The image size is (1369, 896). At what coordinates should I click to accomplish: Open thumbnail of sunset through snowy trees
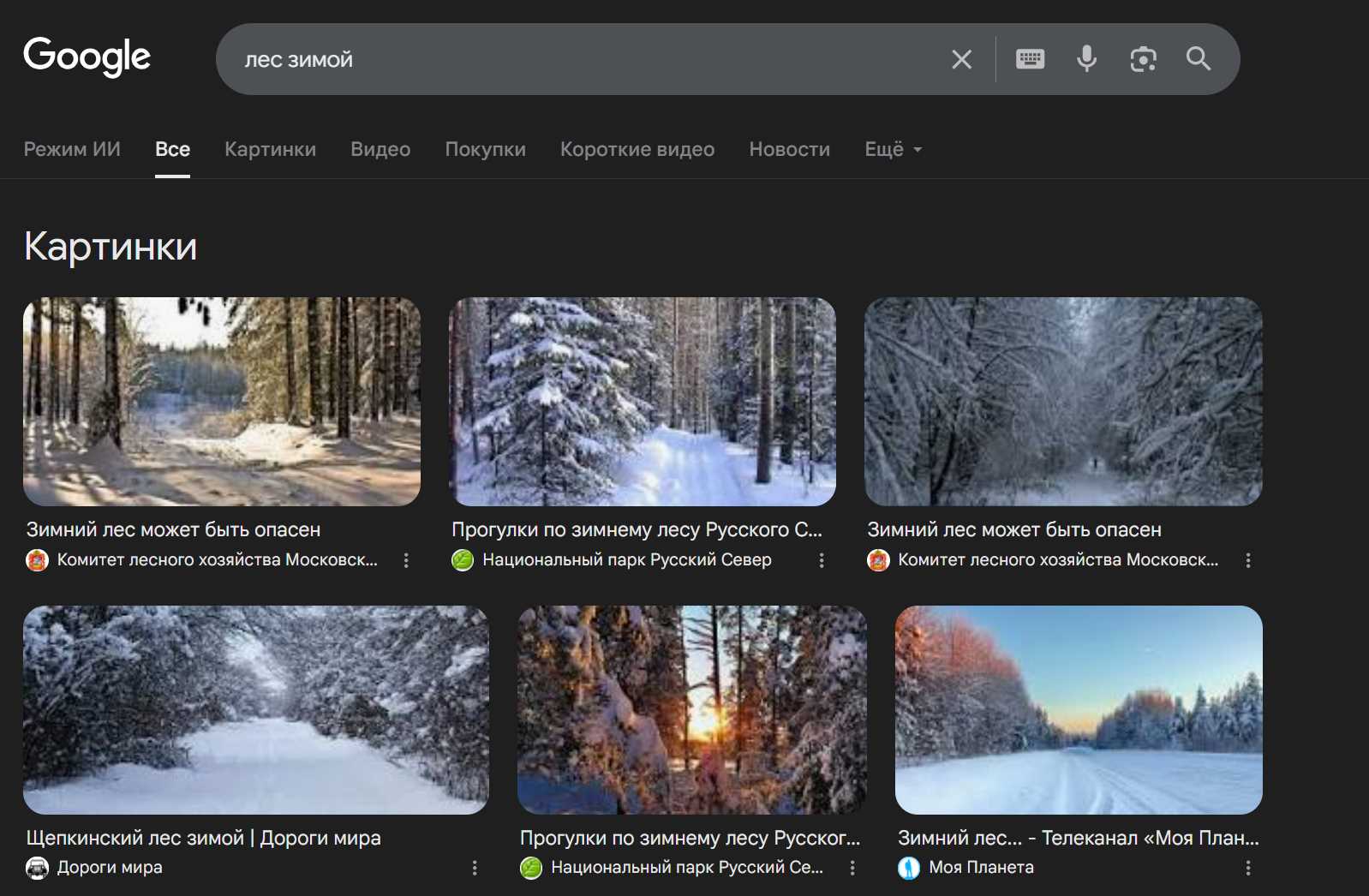692,710
